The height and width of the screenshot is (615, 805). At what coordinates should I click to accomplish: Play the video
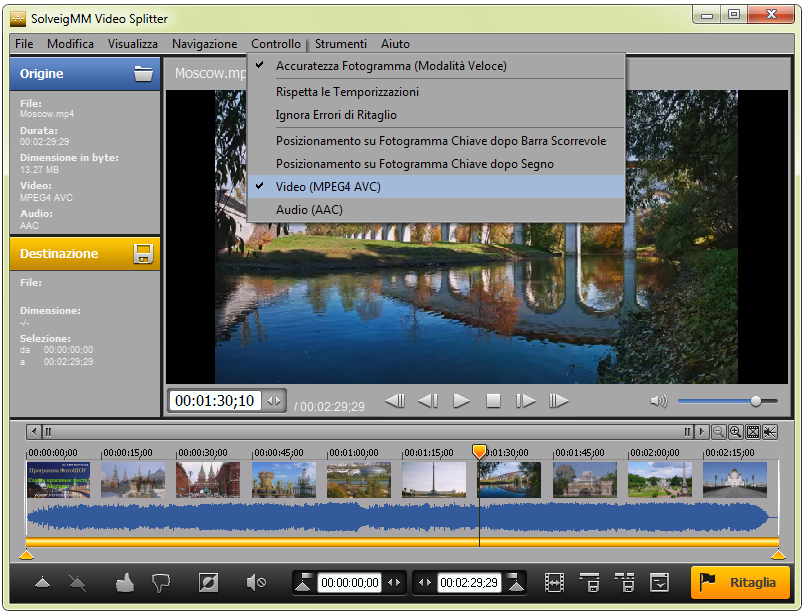coord(461,400)
